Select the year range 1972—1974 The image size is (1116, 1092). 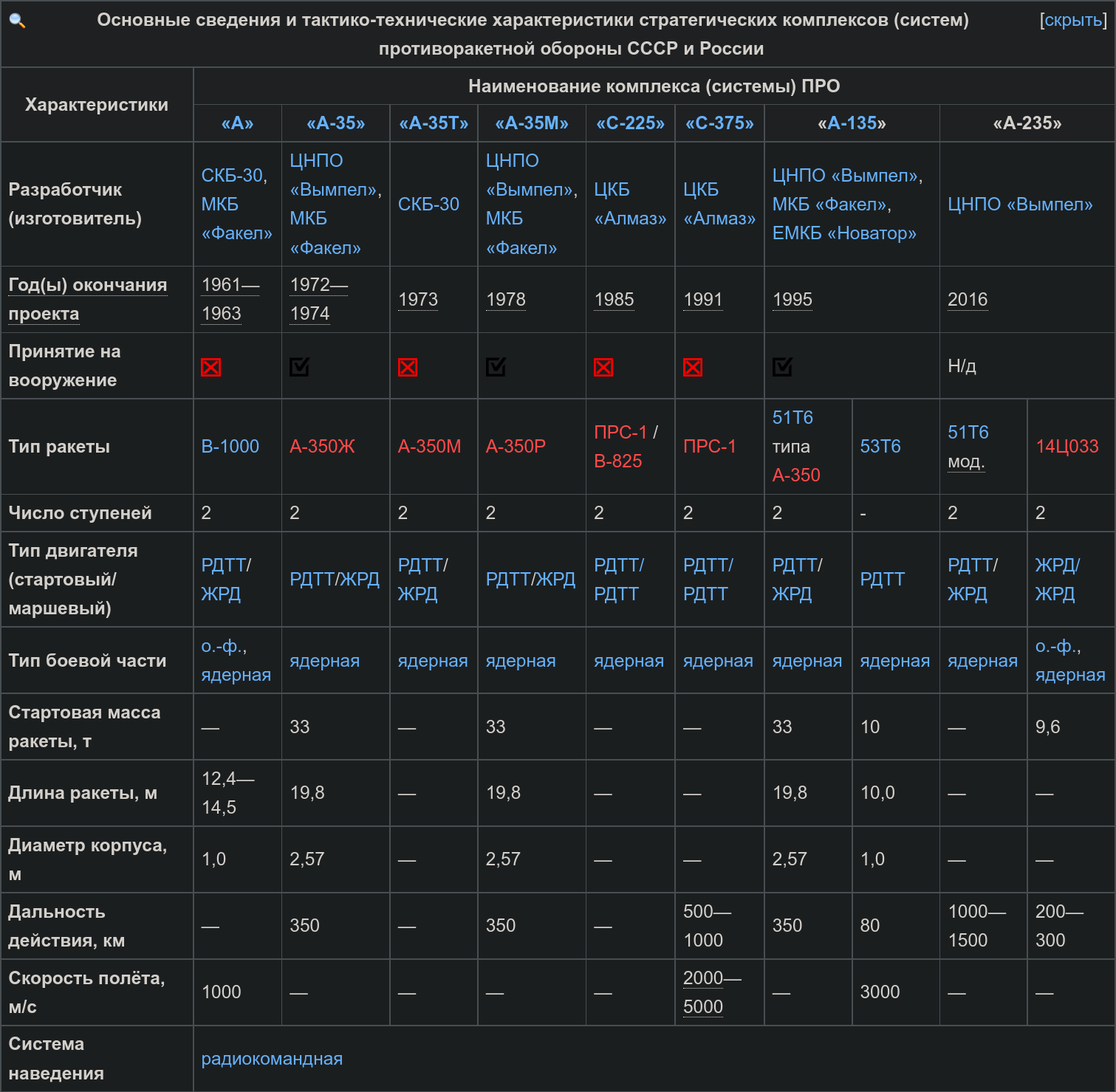click(319, 299)
